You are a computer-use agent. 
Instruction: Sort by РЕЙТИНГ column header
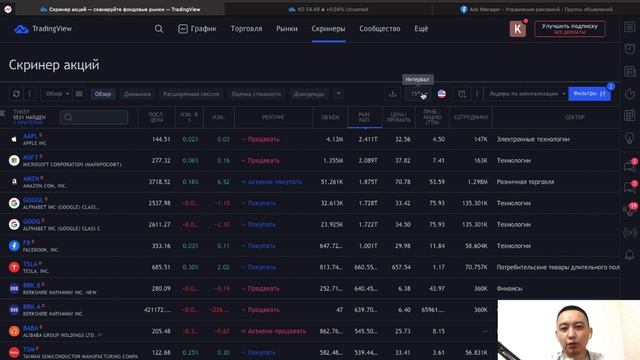coord(273,117)
